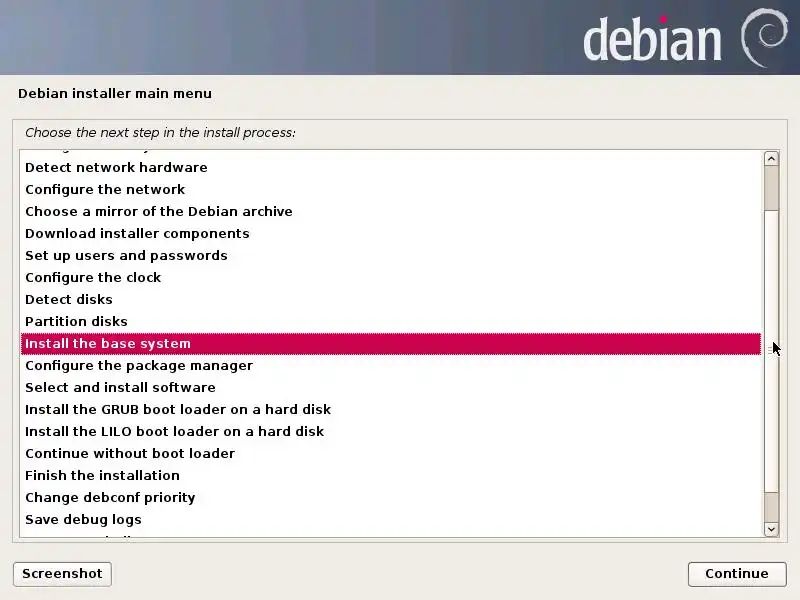Select Finish the installation
Screen dimensions: 800x600
click(x=391, y=475)
